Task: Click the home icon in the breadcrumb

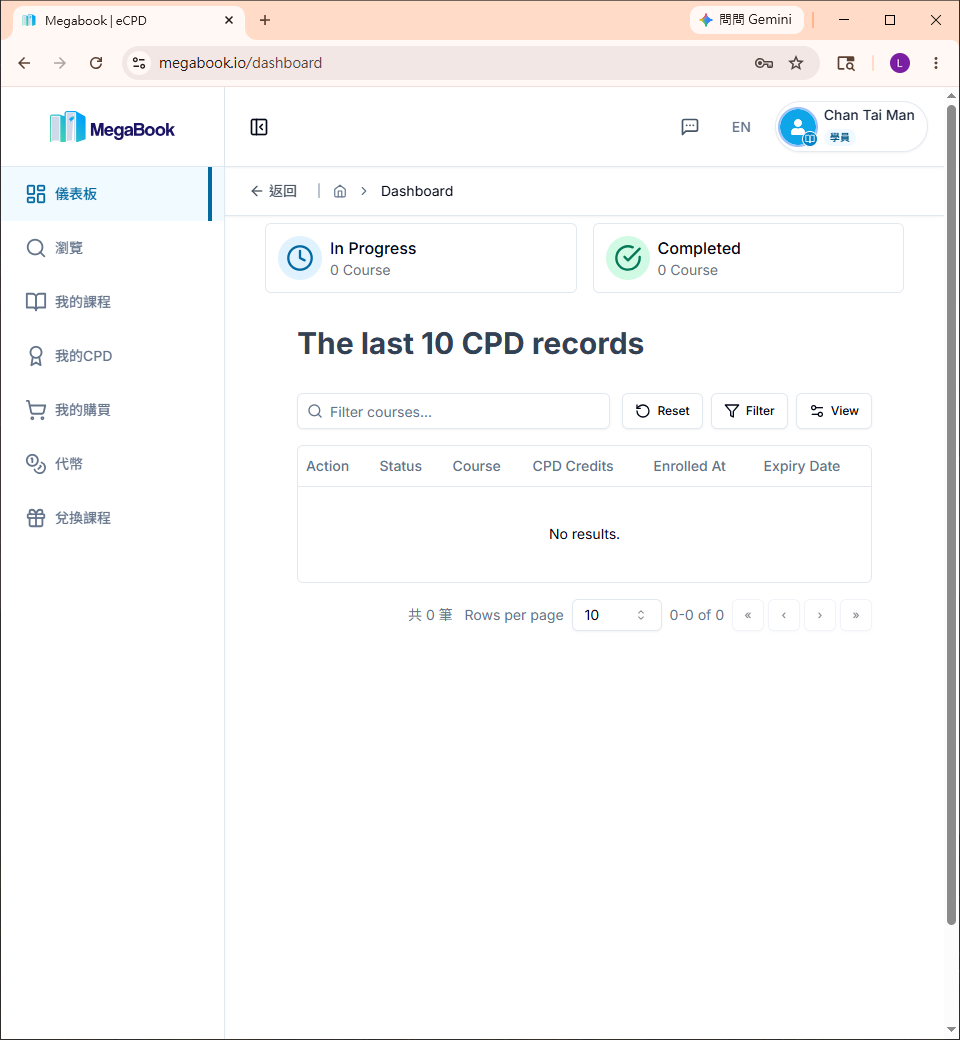Action: point(340,191)
